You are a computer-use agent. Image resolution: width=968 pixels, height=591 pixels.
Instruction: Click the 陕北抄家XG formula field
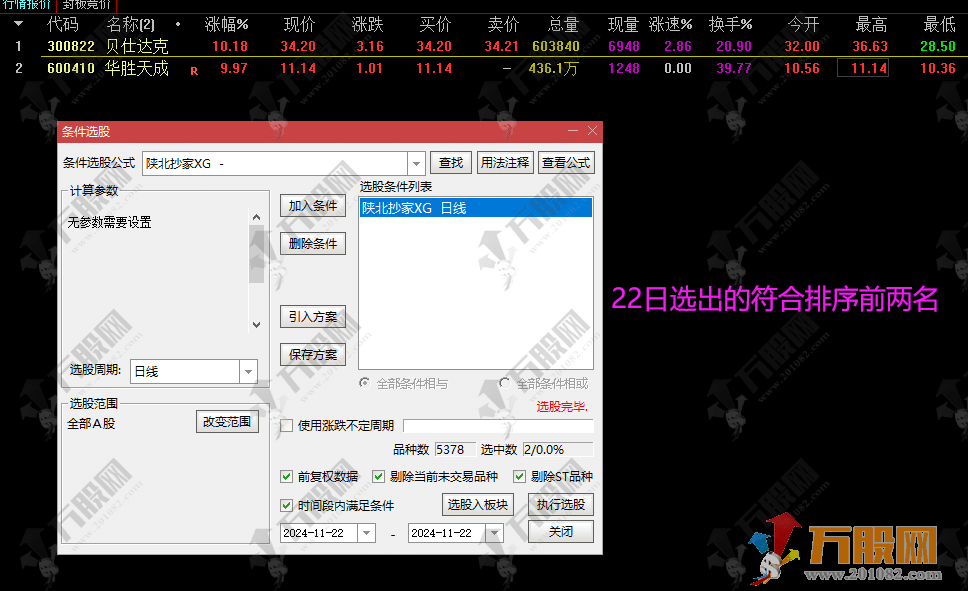click(x=275, y=164)
